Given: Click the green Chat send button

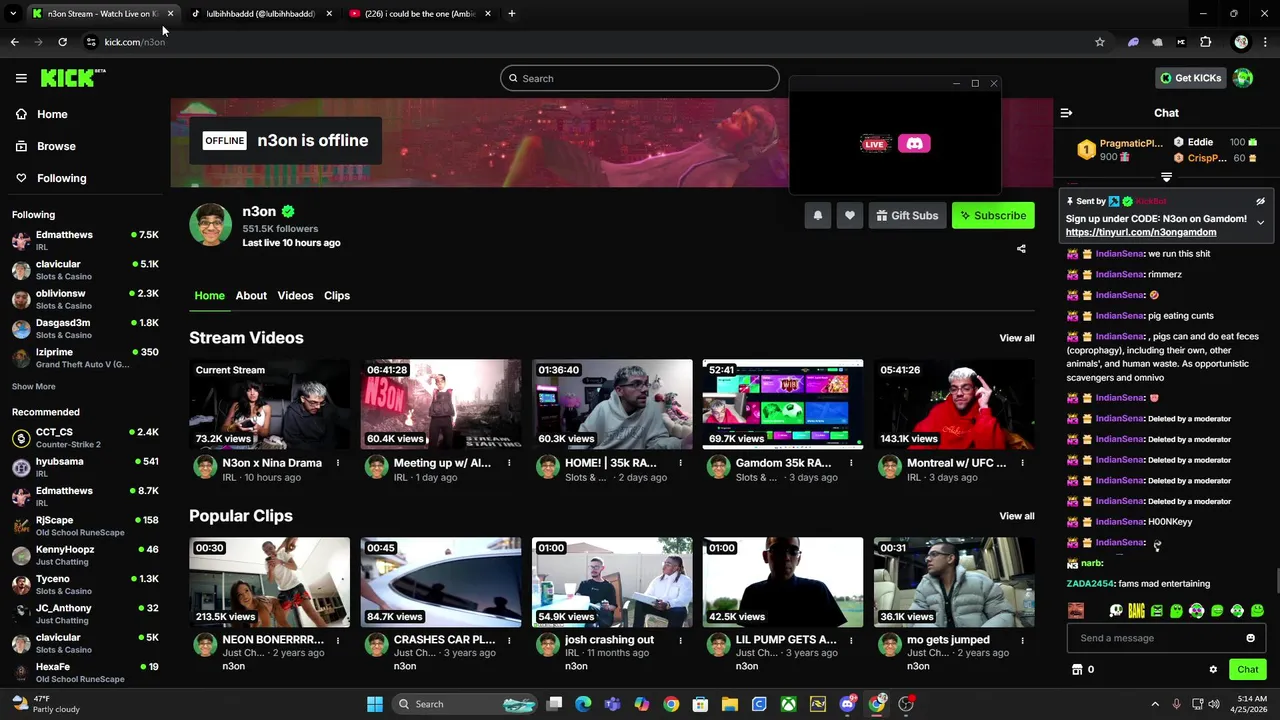Looking at the screenshot, I should (x=1247, y=670).
